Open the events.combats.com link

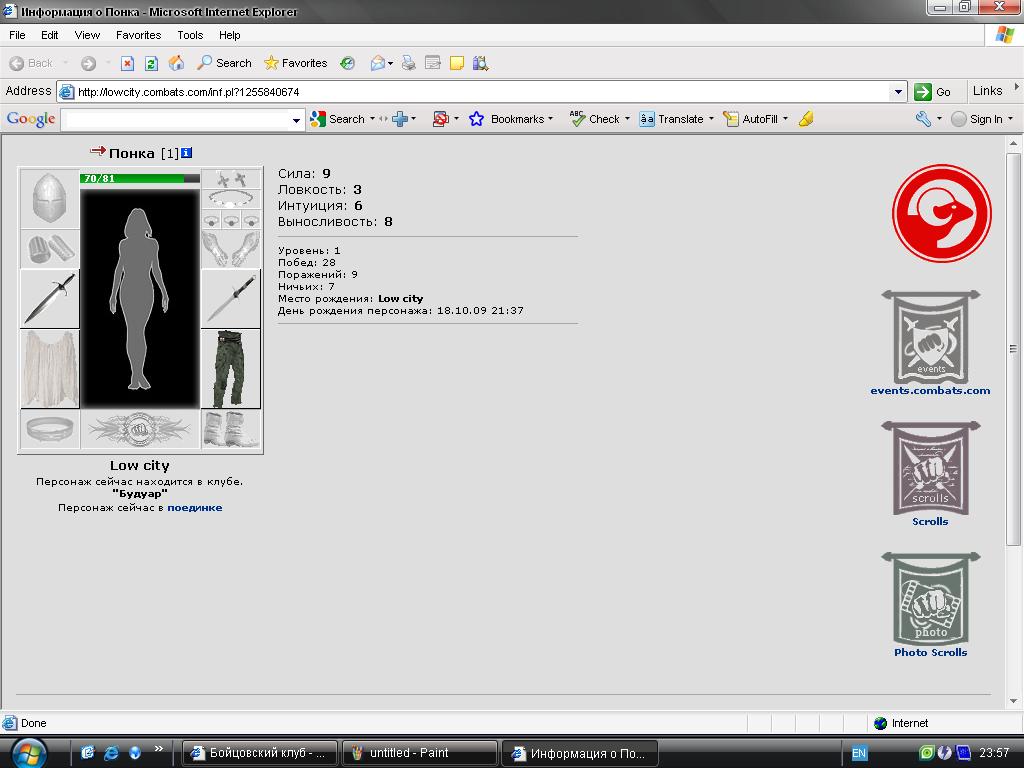[x=930, y=391]
